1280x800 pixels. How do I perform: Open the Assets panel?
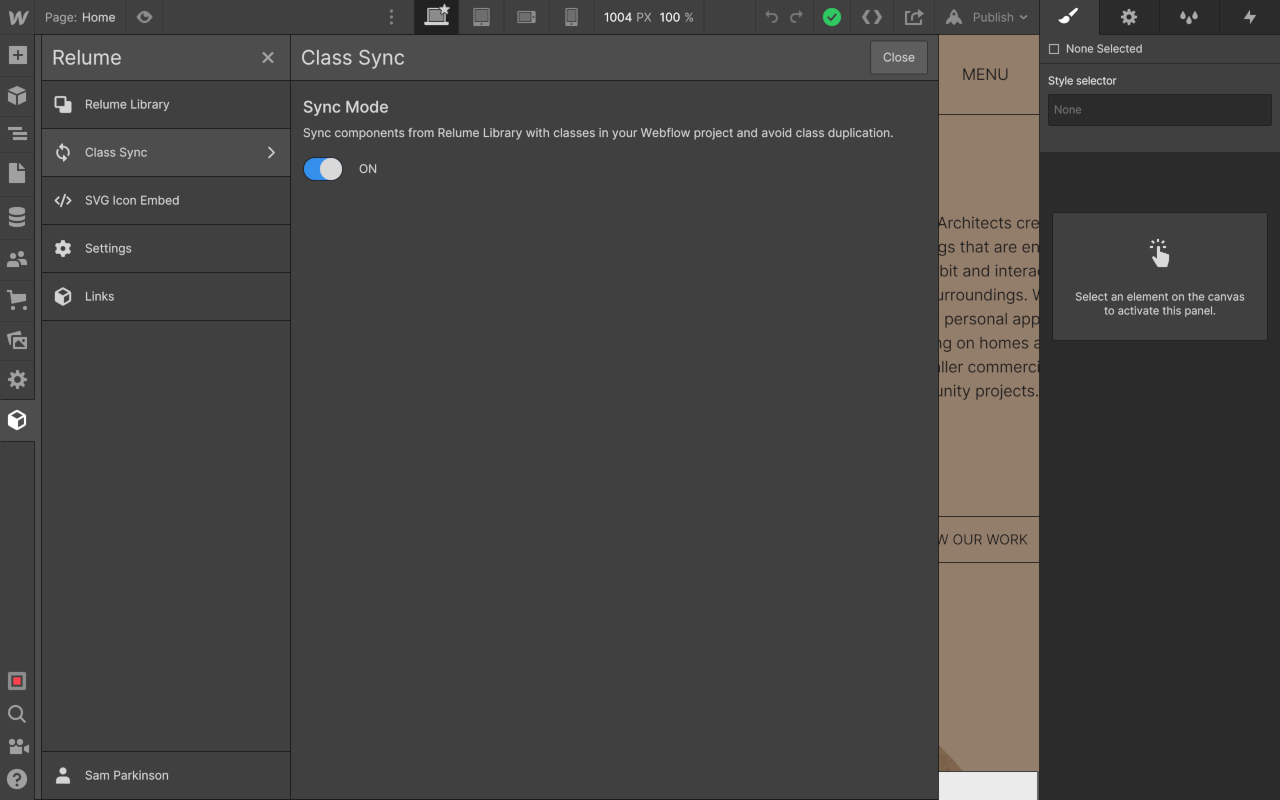click(17, 340)
